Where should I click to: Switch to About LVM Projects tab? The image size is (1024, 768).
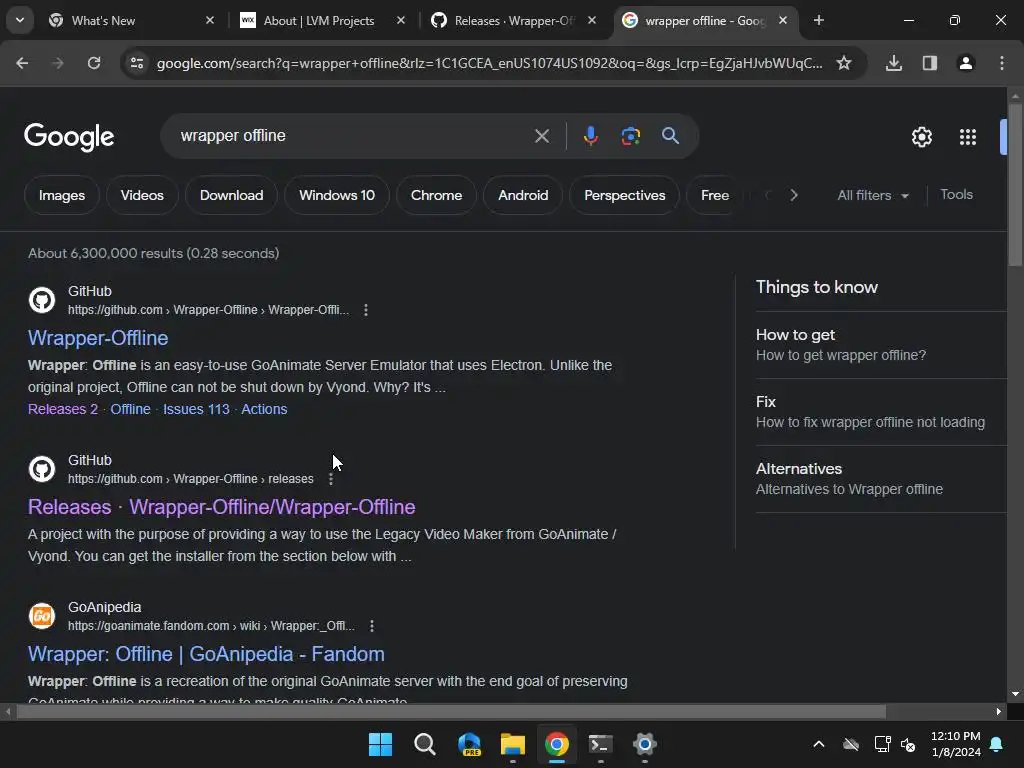coord(319,21)
